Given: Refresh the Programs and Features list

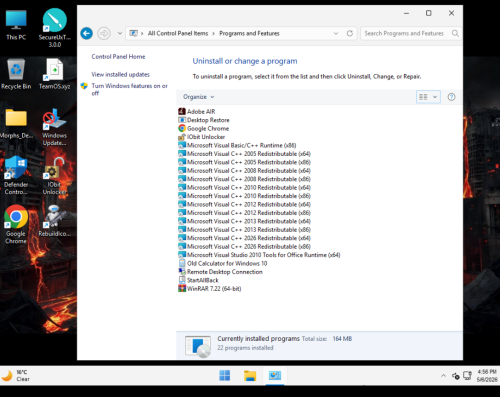Looking at the screenshot, I should [x=350, y=33].
